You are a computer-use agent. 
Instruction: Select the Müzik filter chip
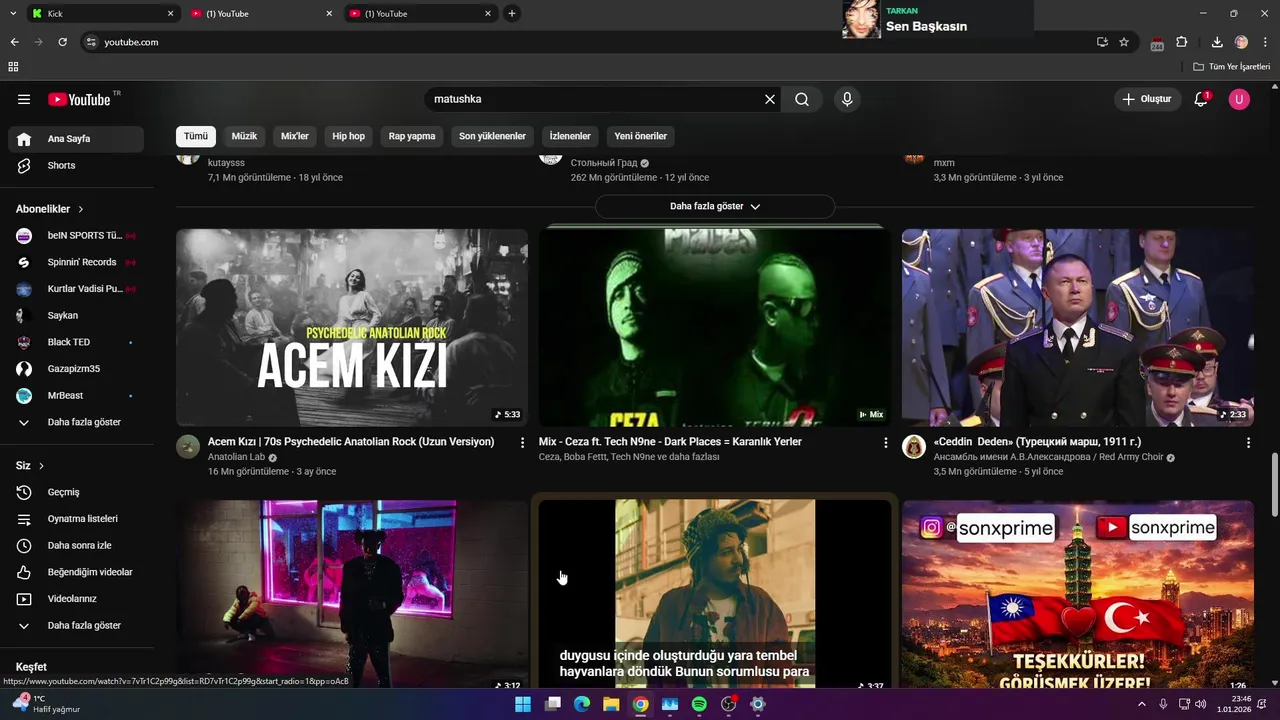(244, 136)
